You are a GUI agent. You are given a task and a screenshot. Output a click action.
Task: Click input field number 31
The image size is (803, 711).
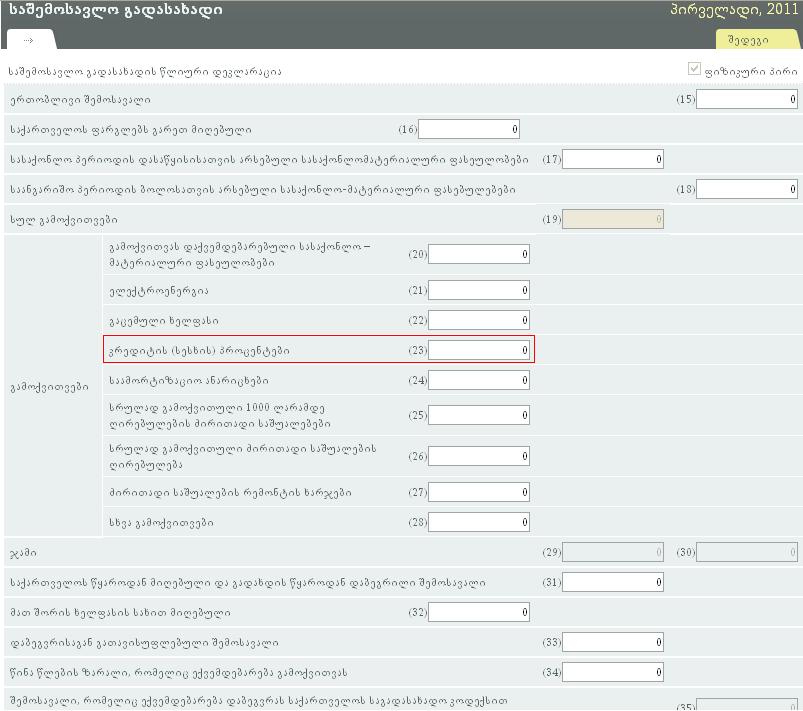coord(612,582)
